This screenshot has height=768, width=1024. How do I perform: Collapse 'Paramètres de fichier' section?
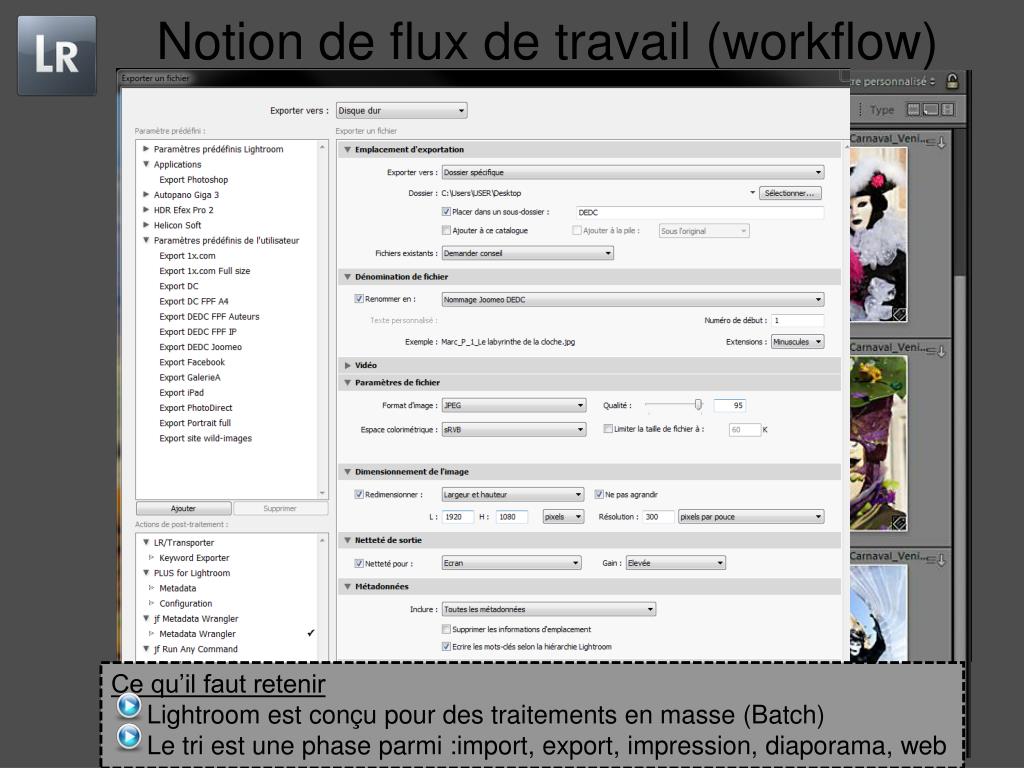click(x=348, y=383)
